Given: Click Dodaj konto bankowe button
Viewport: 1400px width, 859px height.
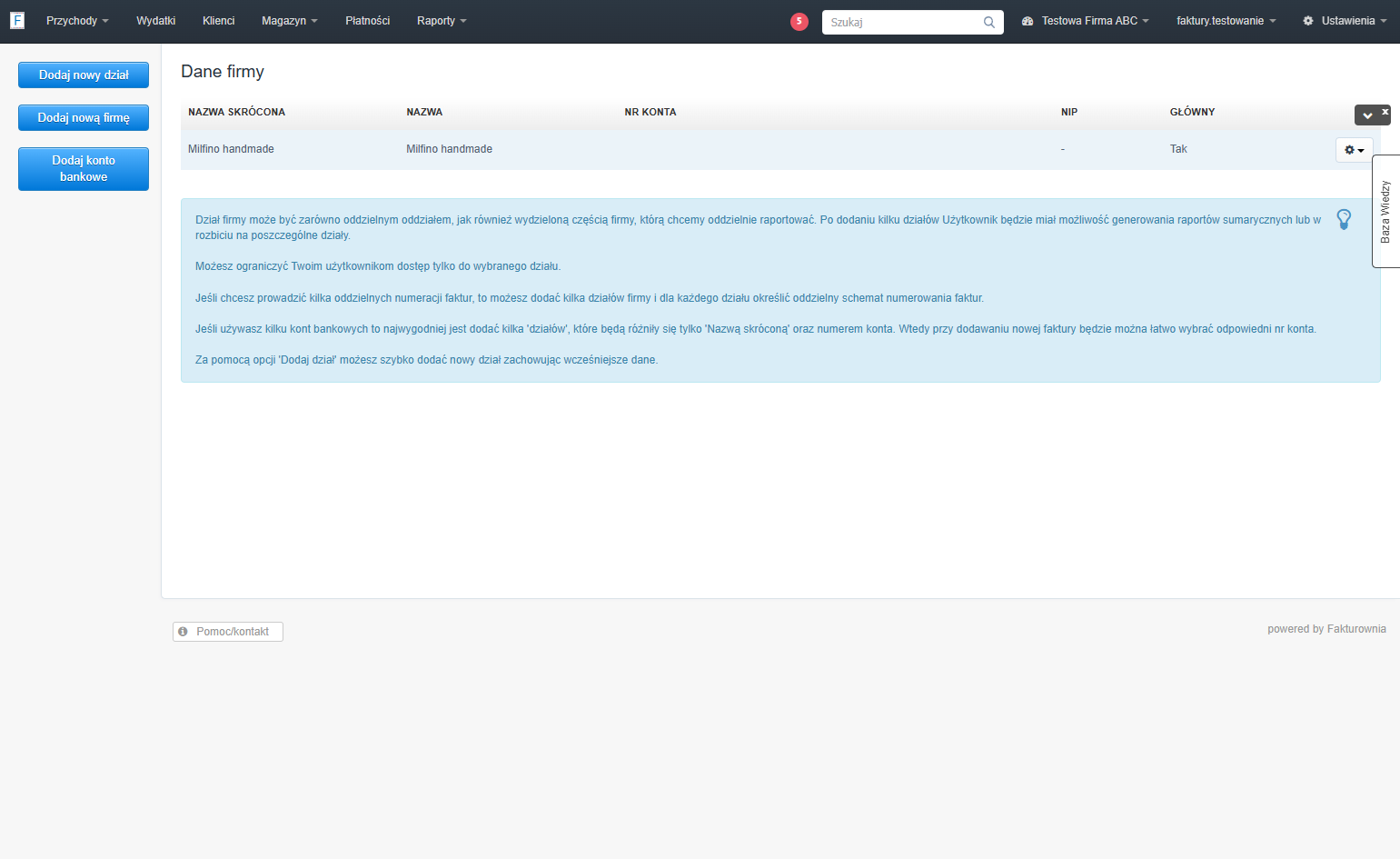Looking at the screenshot, I should [x=84, y=169].
